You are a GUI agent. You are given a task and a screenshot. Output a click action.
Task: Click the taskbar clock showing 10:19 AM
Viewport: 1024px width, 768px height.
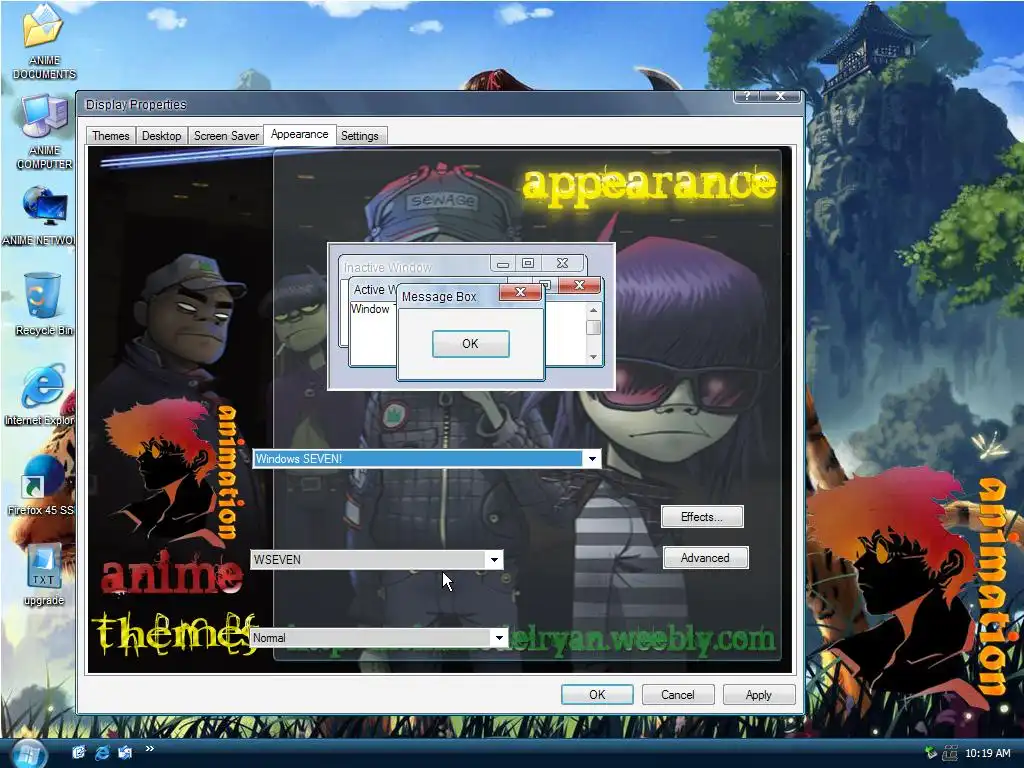987,753
